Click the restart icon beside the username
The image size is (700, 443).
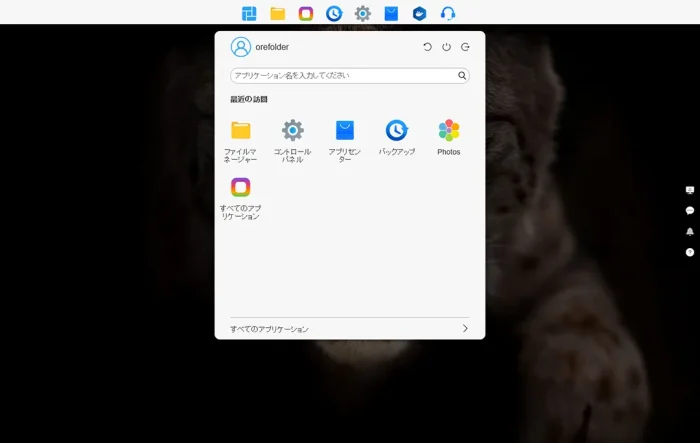tap(428, 47)
